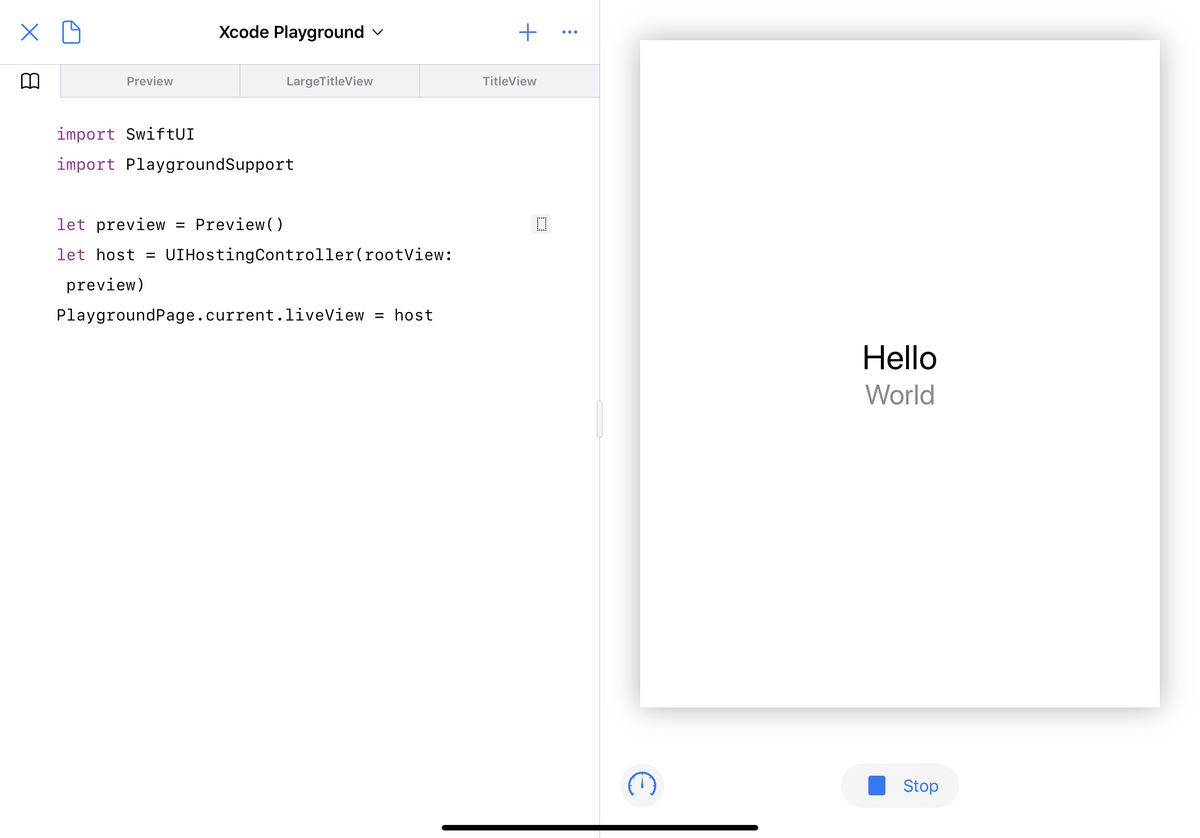Click the 'import SwiftUI' code line
This screenshot has height=838, width=1200.
click(126, 134)
